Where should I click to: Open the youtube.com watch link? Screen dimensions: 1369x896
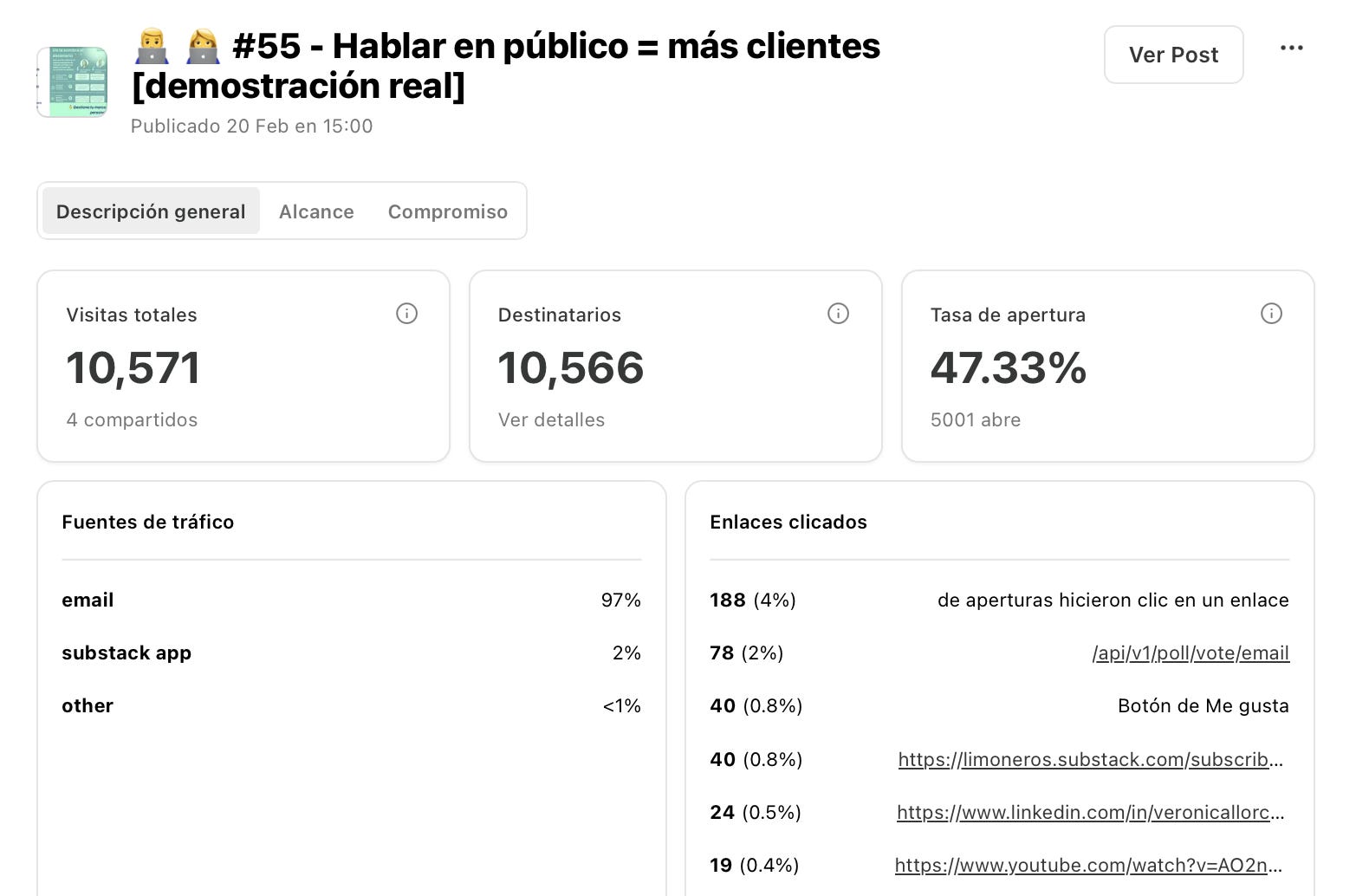pyautogui.click(x=1089, y=866)
